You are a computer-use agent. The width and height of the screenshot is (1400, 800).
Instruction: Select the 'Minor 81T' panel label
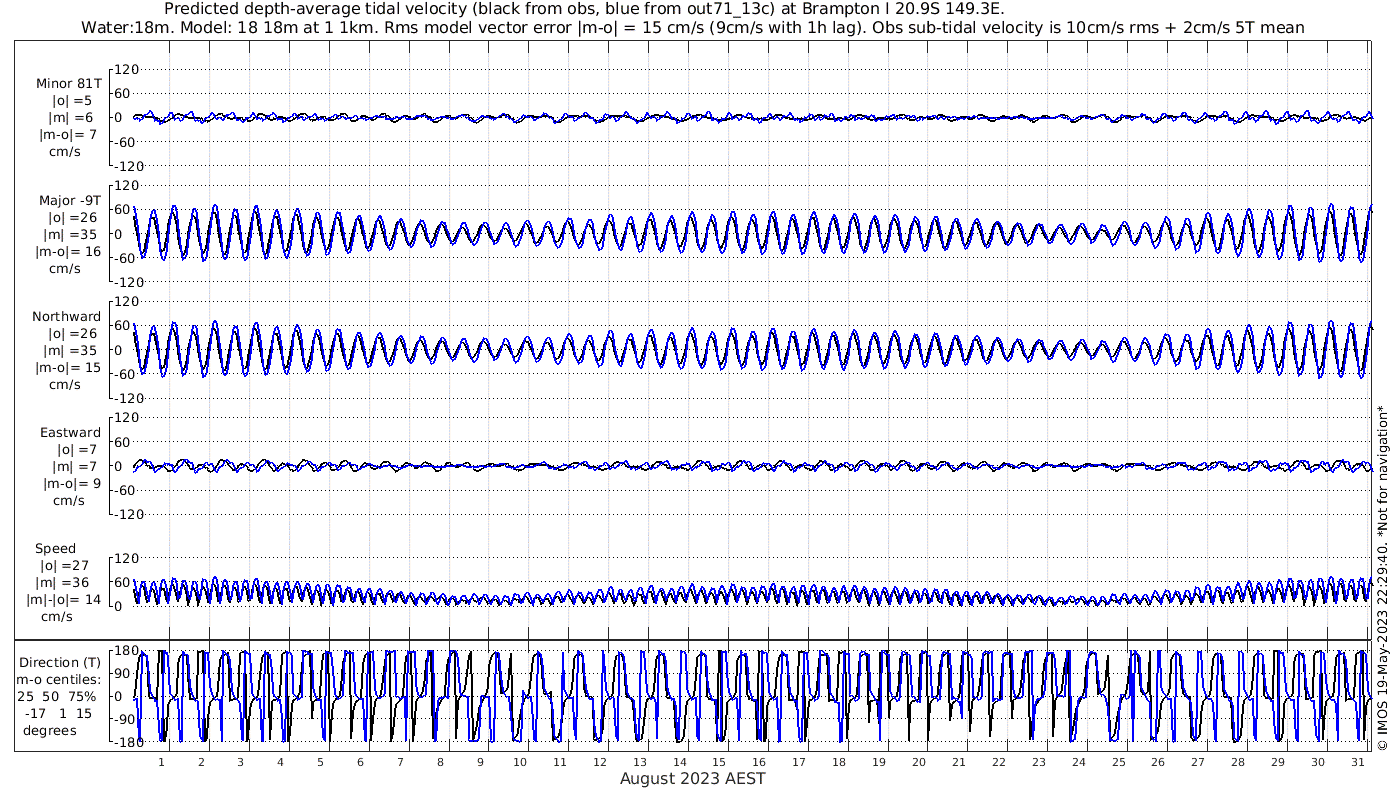(x=68, y=84)
